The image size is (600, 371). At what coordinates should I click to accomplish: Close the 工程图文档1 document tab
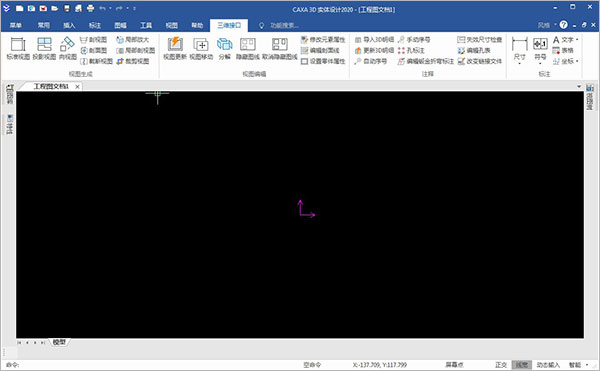[x=77, y=87]
